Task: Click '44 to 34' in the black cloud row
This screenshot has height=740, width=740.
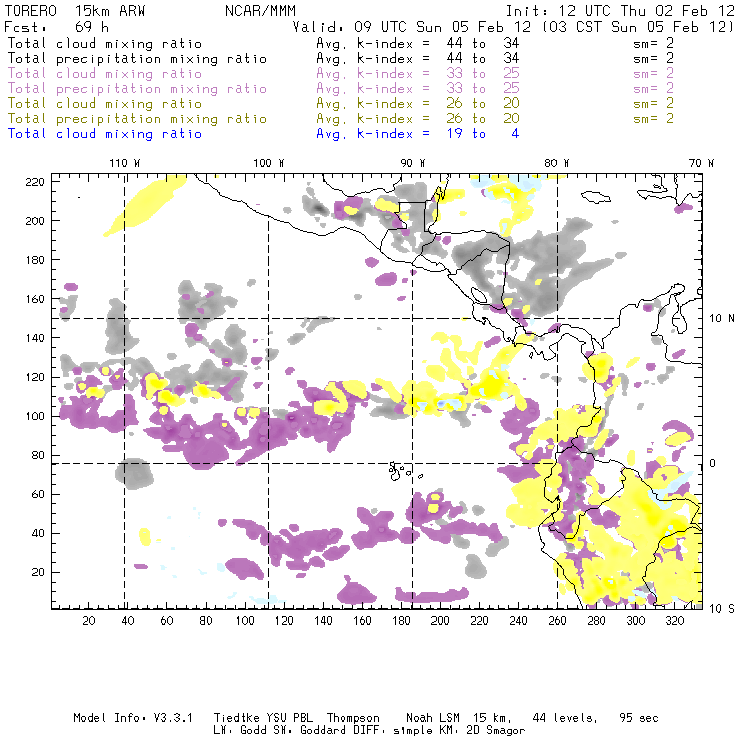Action: pyautogui.click(x=483, y=43)
